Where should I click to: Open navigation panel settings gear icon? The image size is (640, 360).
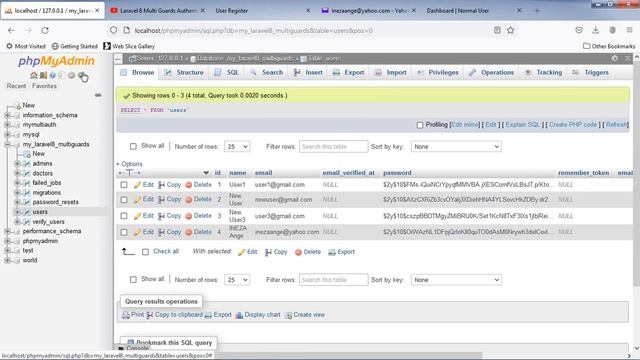click(x=71, y=75)
